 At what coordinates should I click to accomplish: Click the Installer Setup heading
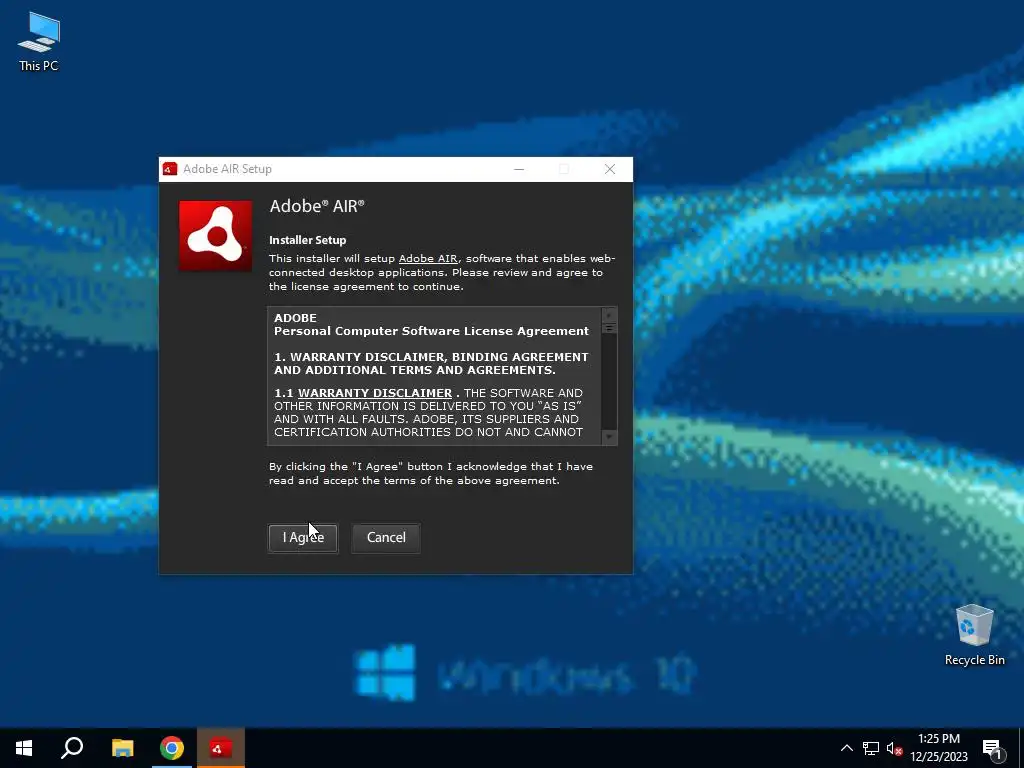308,240
